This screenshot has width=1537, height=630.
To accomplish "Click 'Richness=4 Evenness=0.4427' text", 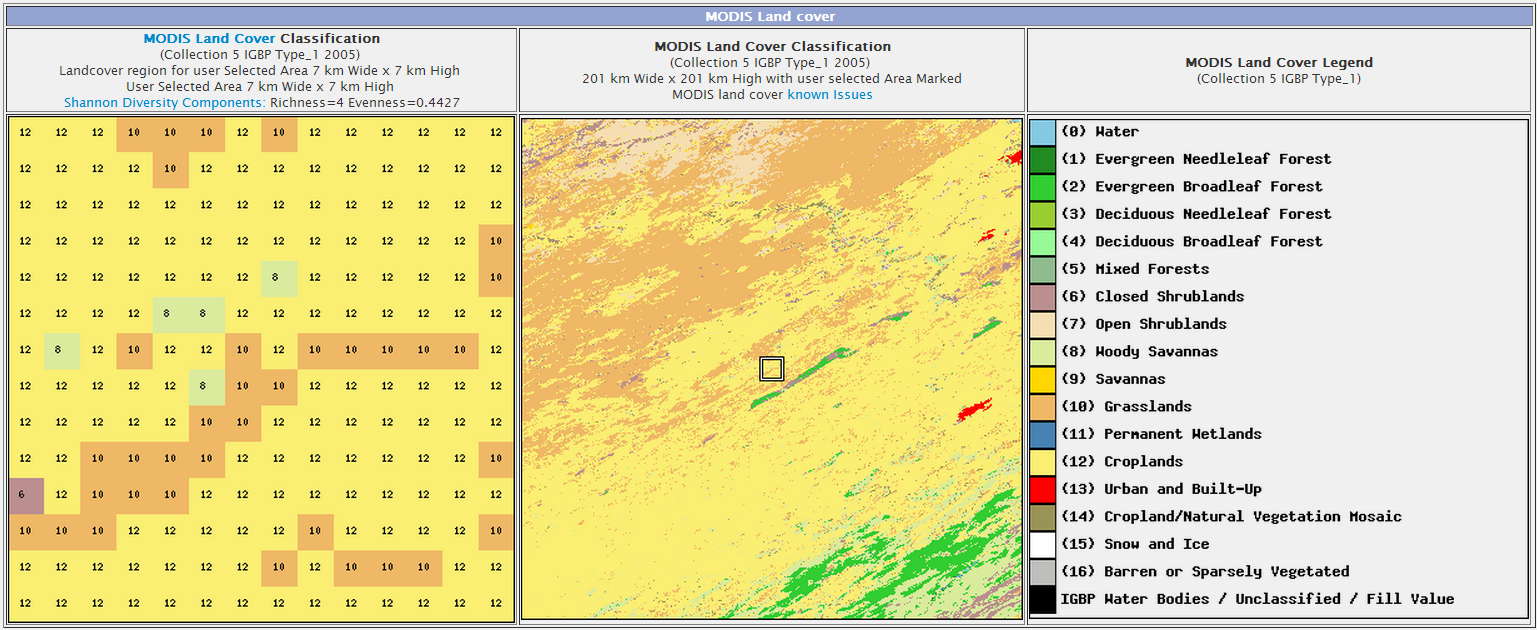I will point(365,103).
